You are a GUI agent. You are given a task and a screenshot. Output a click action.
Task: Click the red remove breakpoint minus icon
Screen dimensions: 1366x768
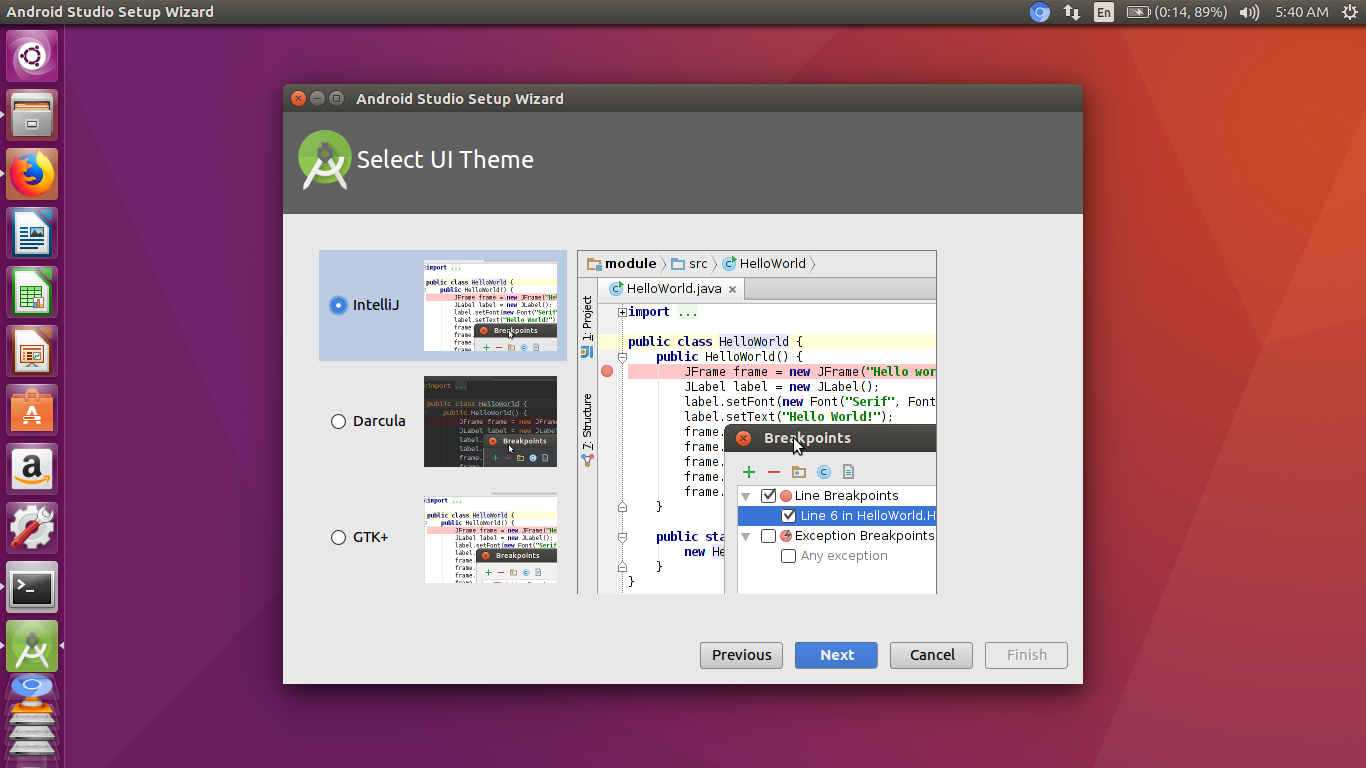[x=773, y=472]
